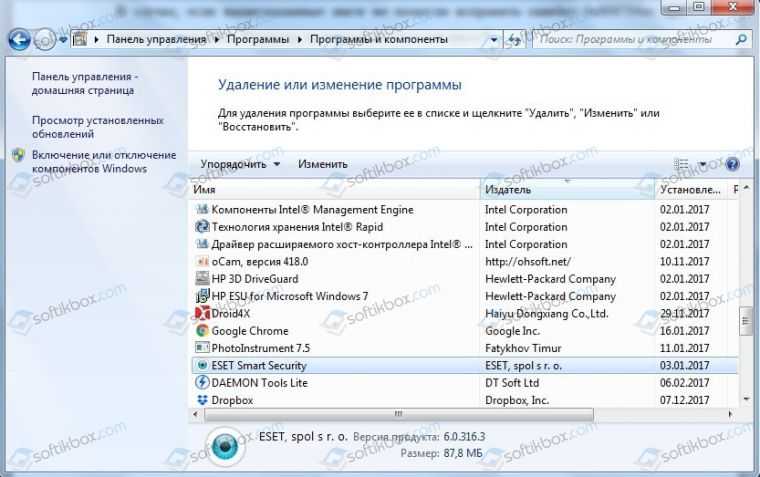Open 'Включение или отключение компонентов Windows' link
Viewport: 760px width, 477px height.
tap(104, 161)
